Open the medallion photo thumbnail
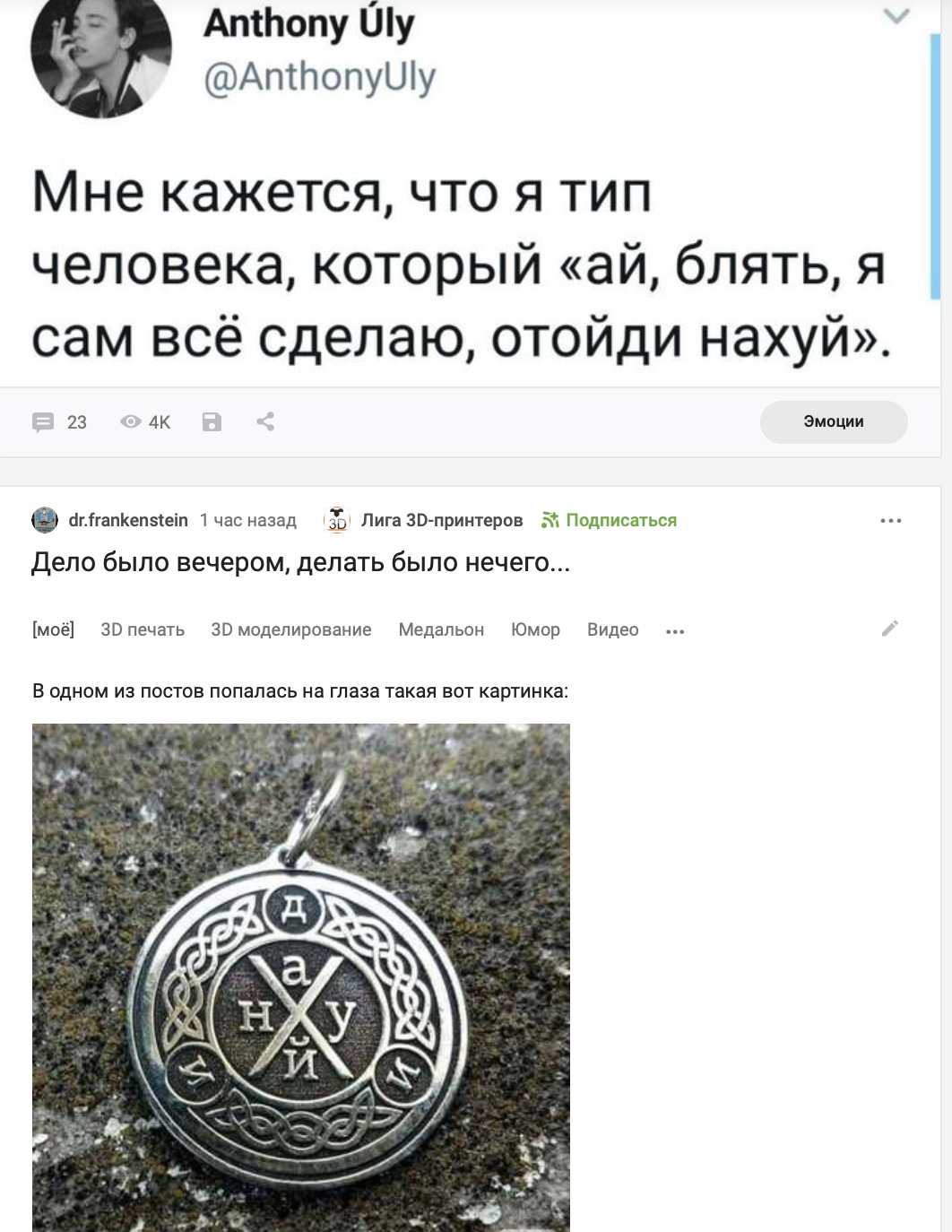952x1232 pixels. click(301, 977)
